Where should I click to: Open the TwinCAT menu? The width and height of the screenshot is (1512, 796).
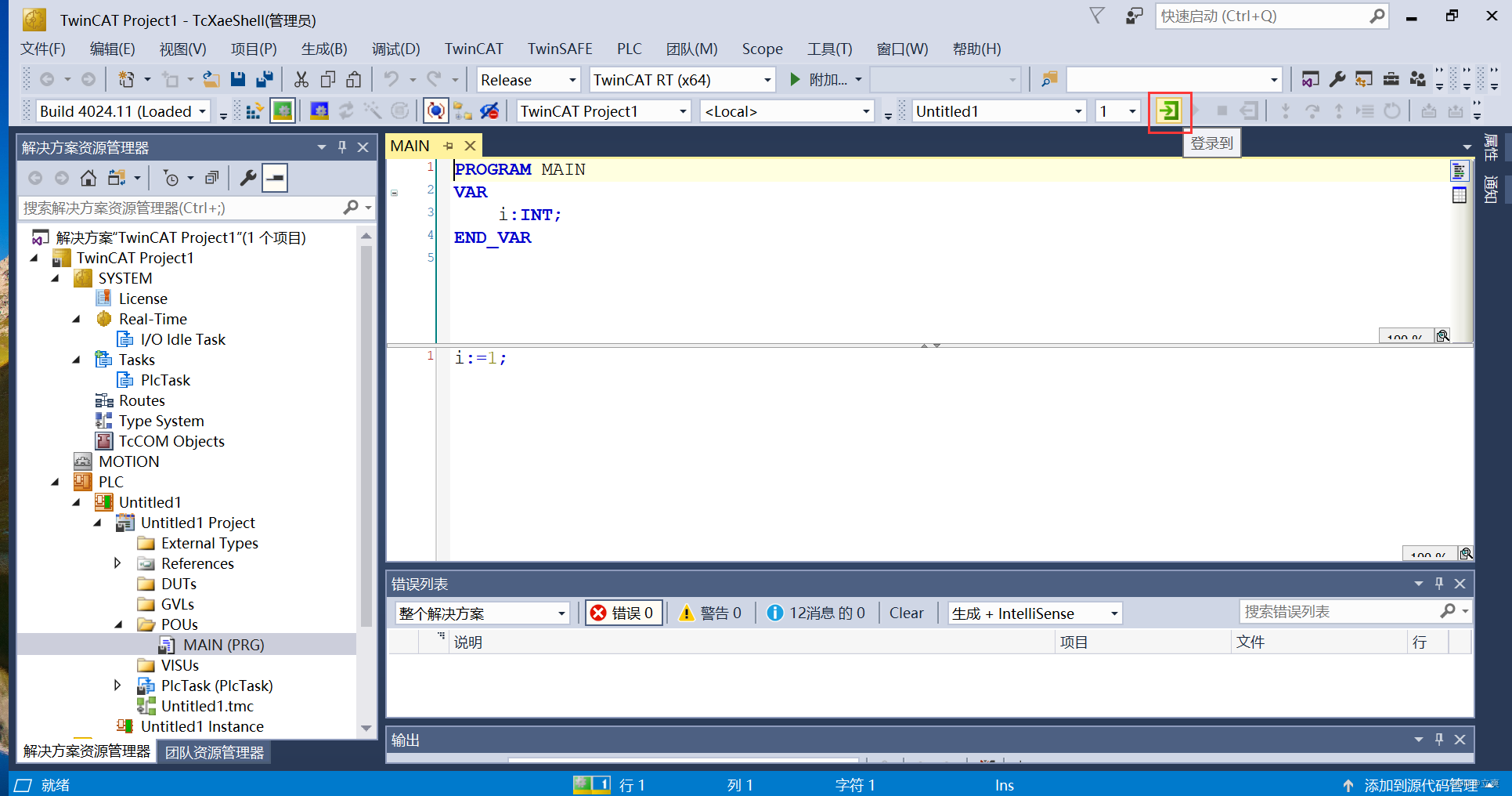(474, 49)
